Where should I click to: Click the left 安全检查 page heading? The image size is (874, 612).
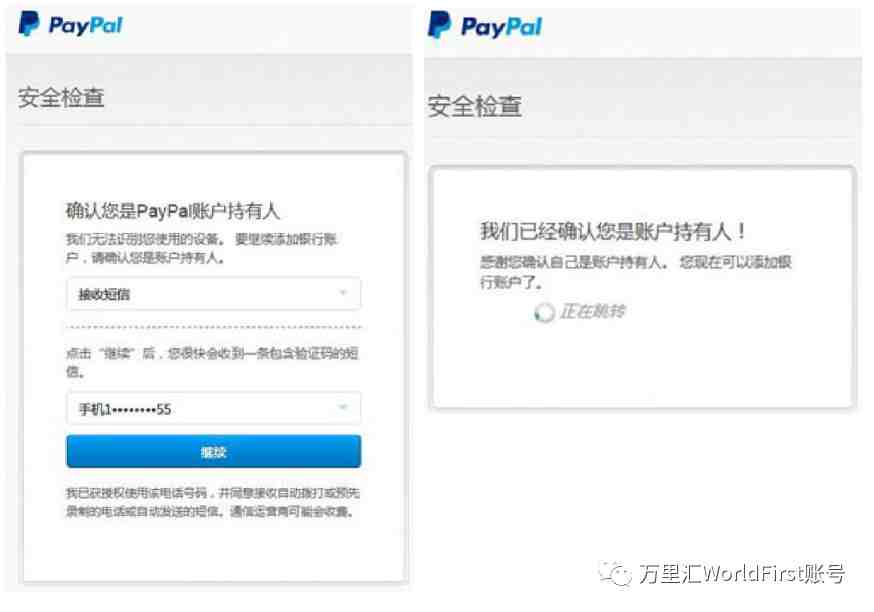click(x=61, y=98)
